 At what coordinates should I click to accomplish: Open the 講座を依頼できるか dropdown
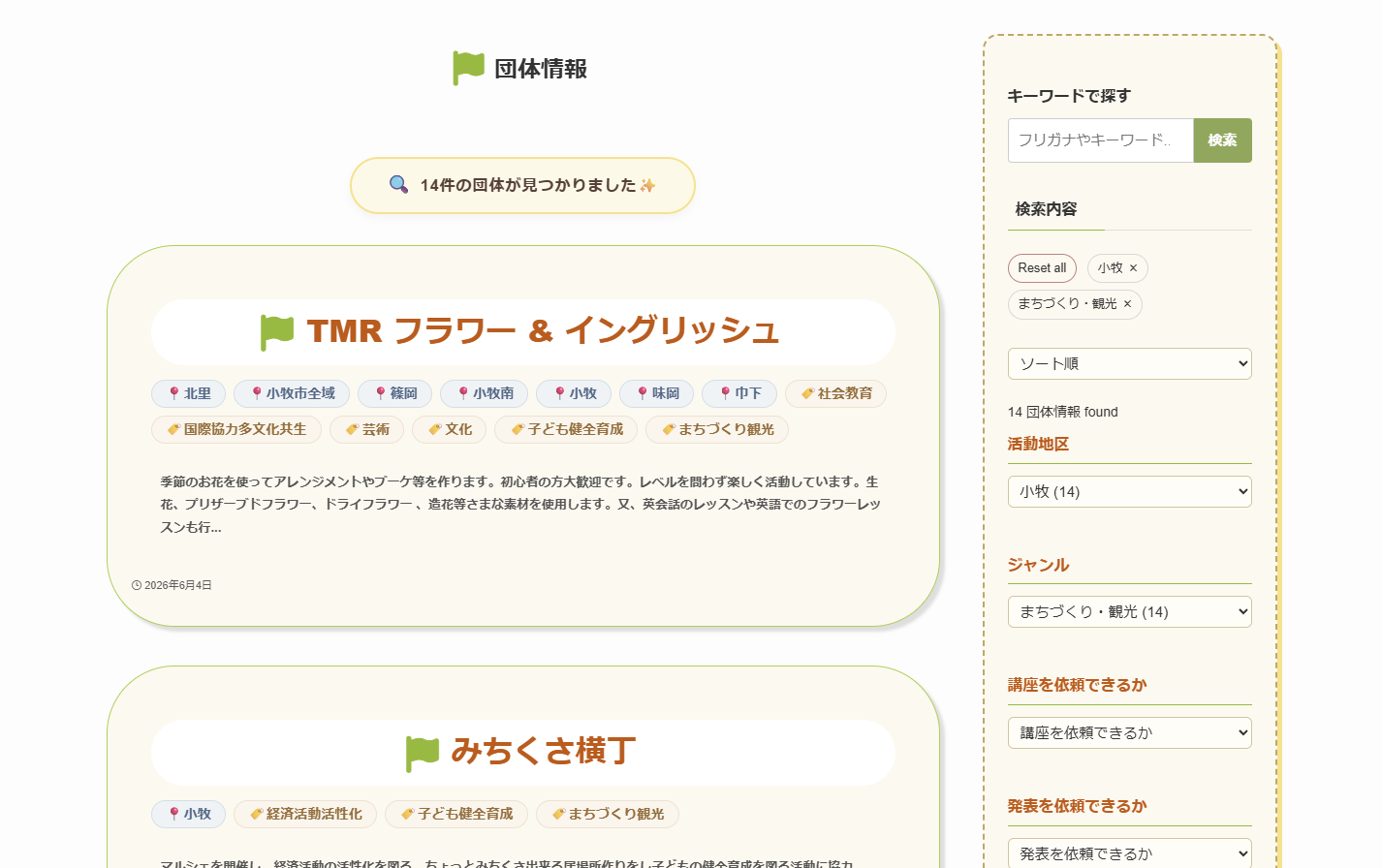1130,733
